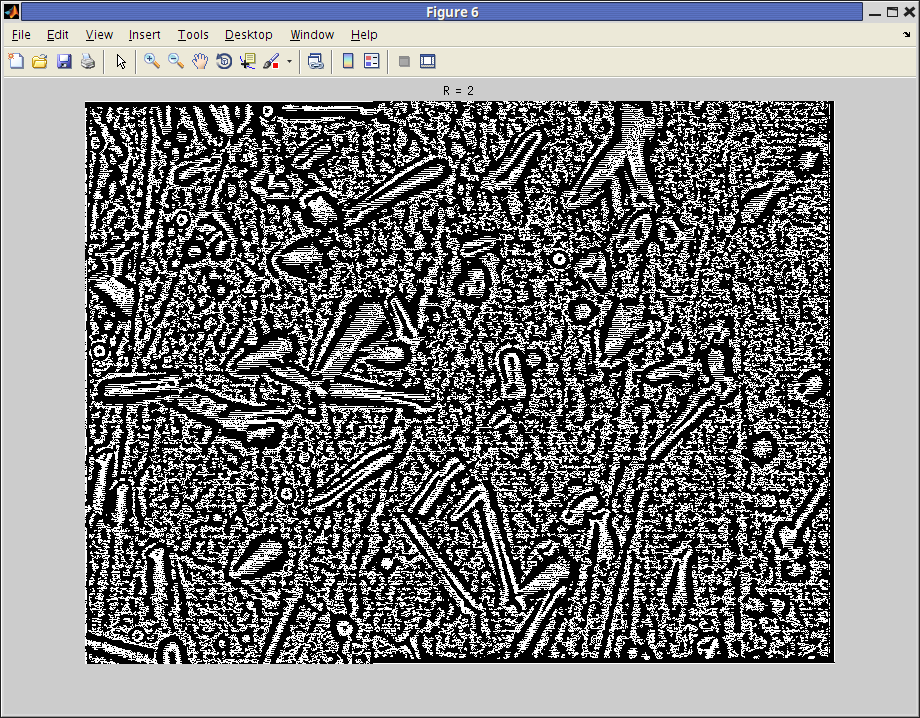The width and height of the screenshot is (920, 718).
Task: Click the Link Plot icon
Action: tap(316, 61)
